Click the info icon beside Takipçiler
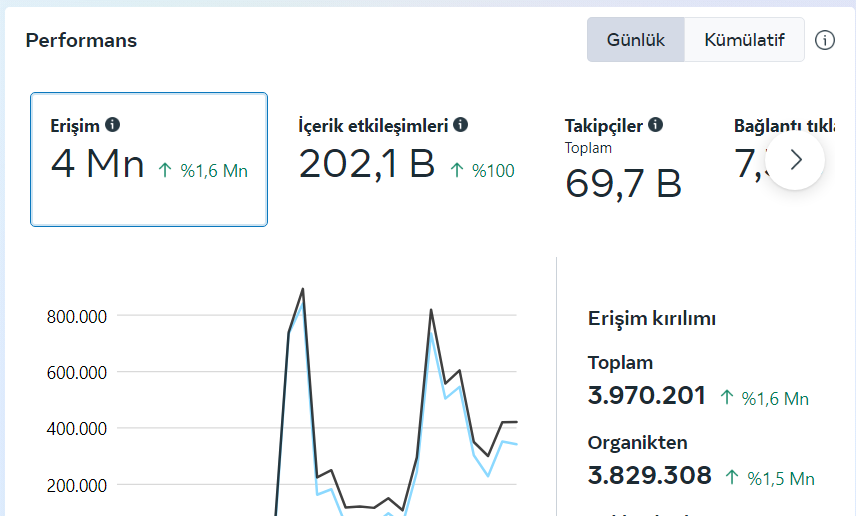 655,124
